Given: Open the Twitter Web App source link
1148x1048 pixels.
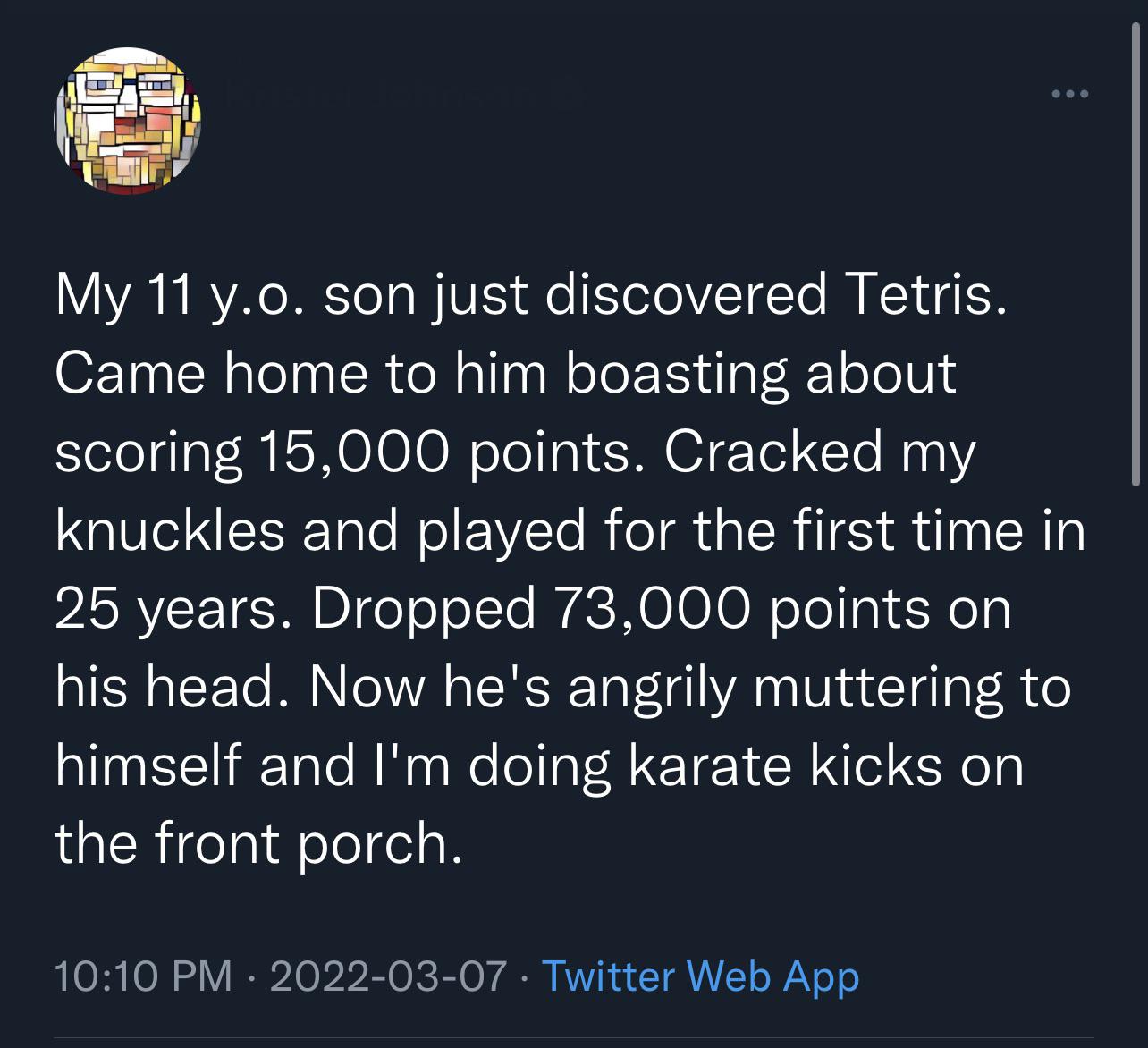Looking at the screenshot, I should (700, 976).
